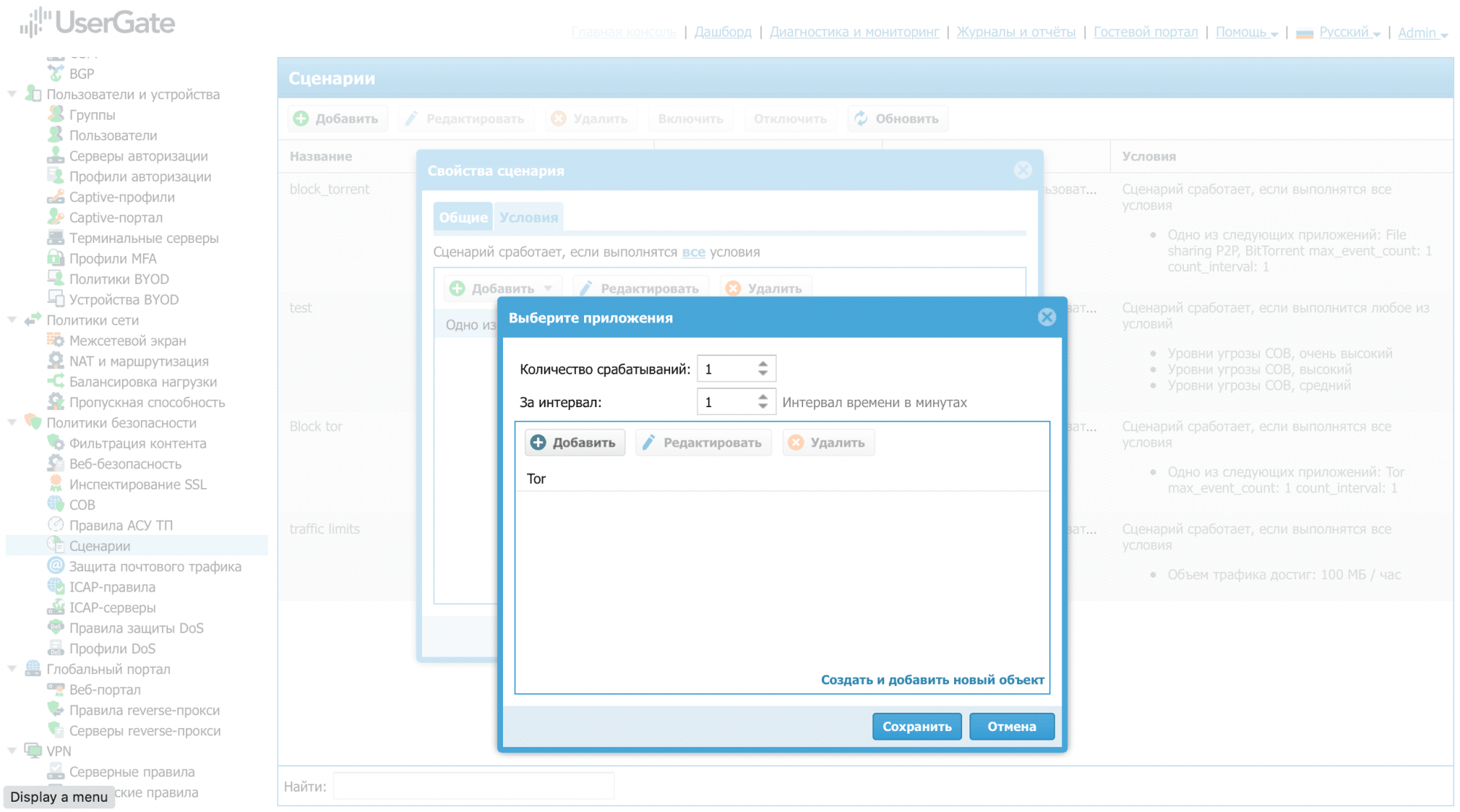Click Создать и добавить новый объект link
1460x812 pixels.
[x=932, y=680]
